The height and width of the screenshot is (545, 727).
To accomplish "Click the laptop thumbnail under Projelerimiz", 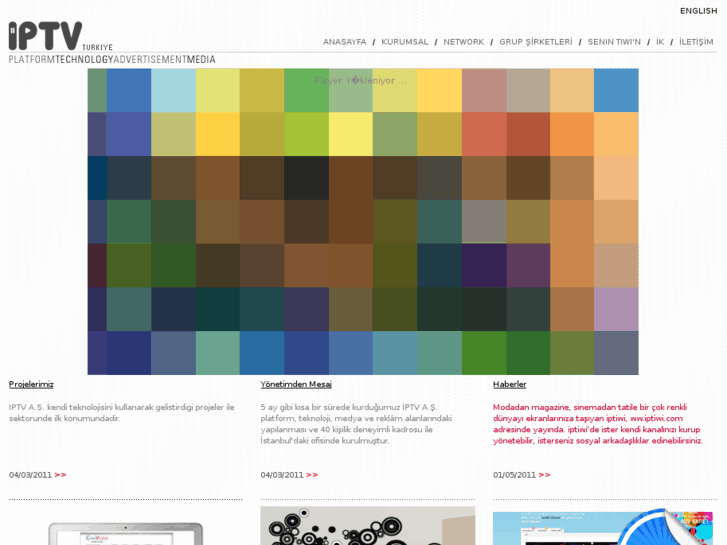I will [x=126, y=533].
